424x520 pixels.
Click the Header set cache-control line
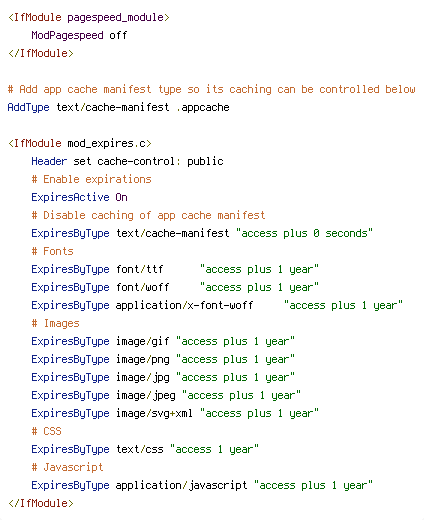pos(127,161)
